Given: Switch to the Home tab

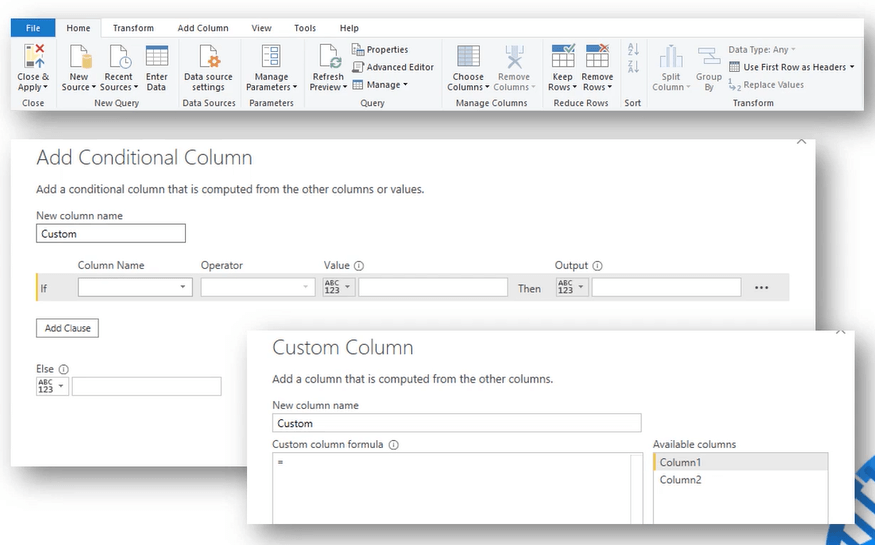Looking at the screenshot, I should click(x=78, y=28).
